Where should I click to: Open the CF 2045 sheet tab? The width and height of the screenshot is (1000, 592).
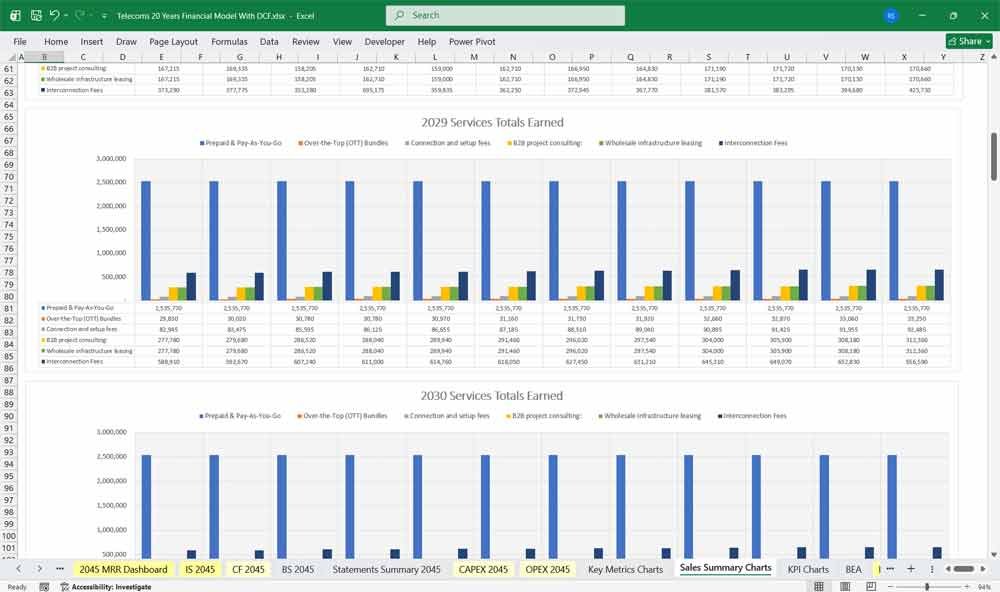(x=248, y=569)
